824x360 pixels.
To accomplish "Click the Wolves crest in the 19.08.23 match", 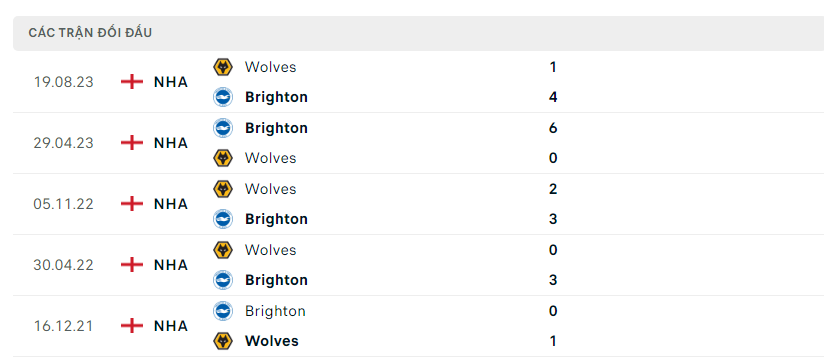I will click(223, 67).
